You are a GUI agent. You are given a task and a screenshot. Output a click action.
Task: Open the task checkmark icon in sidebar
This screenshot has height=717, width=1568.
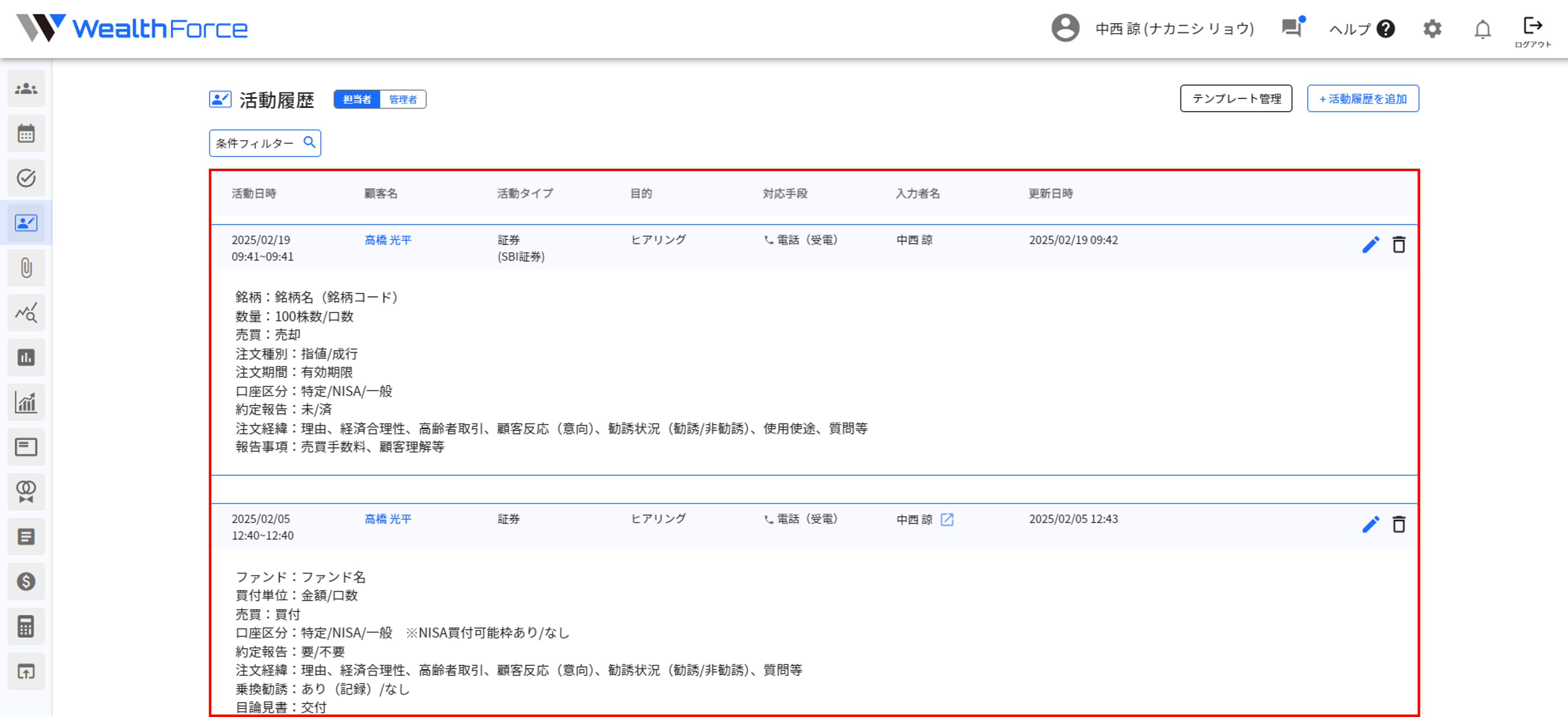(26, 178)
